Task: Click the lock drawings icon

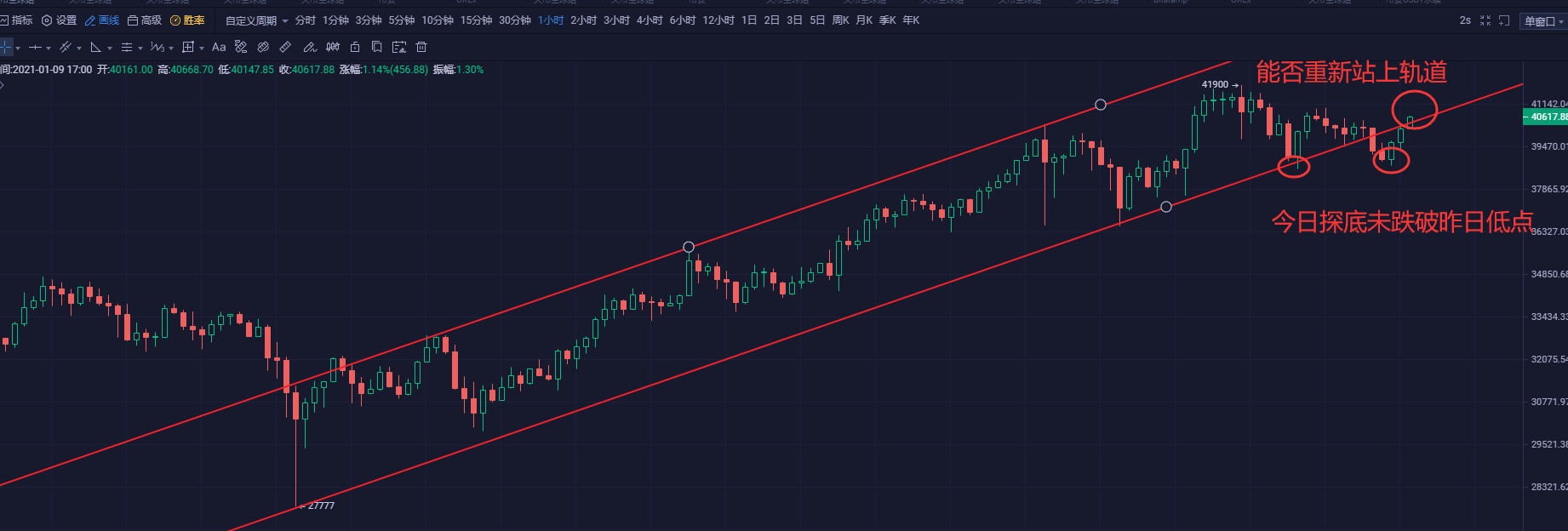Action: click(355, 47)
